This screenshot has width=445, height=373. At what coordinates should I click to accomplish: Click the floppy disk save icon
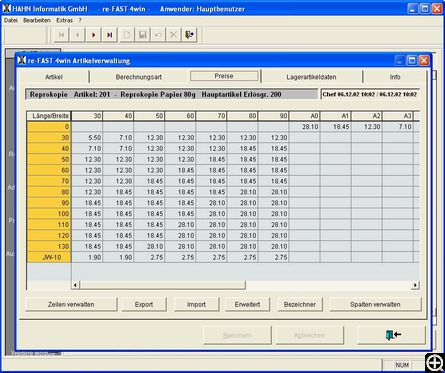(143, 35)
